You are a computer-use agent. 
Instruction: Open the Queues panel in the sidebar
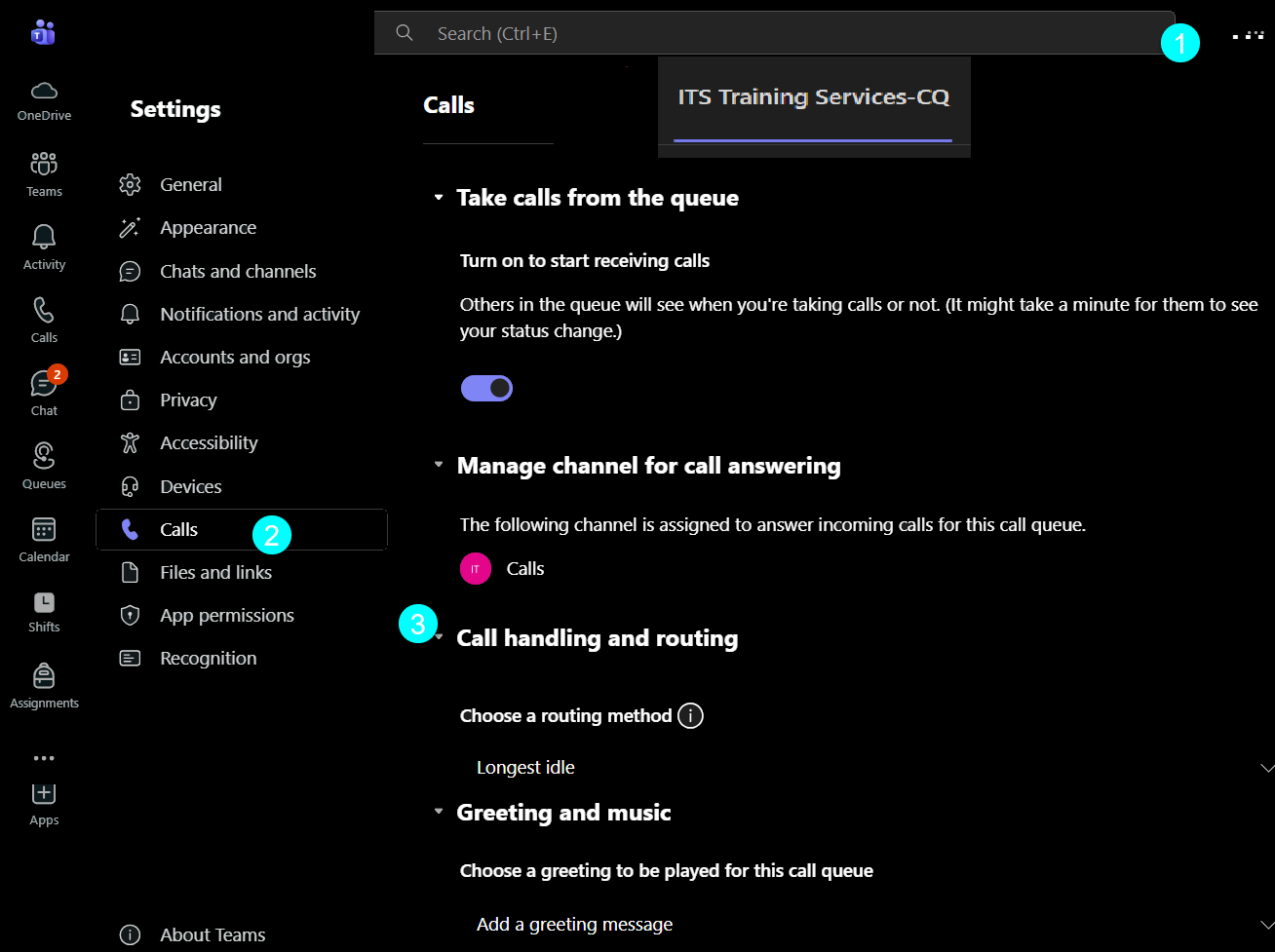coord(43,463)
